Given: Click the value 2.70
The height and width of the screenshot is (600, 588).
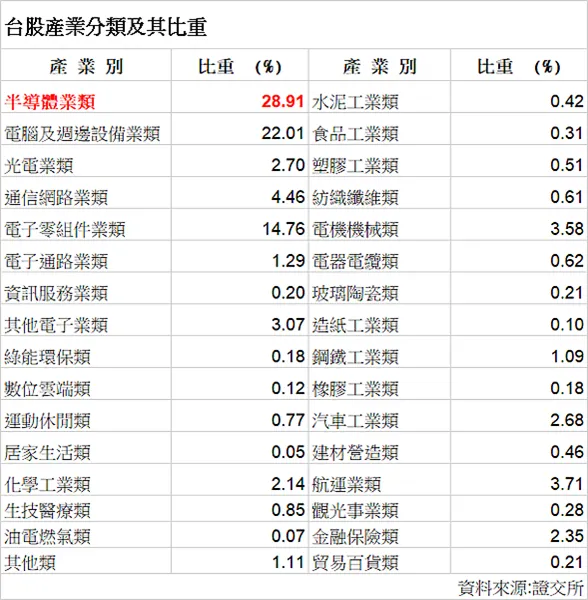Looking at the screenshot, I should 288,165.
